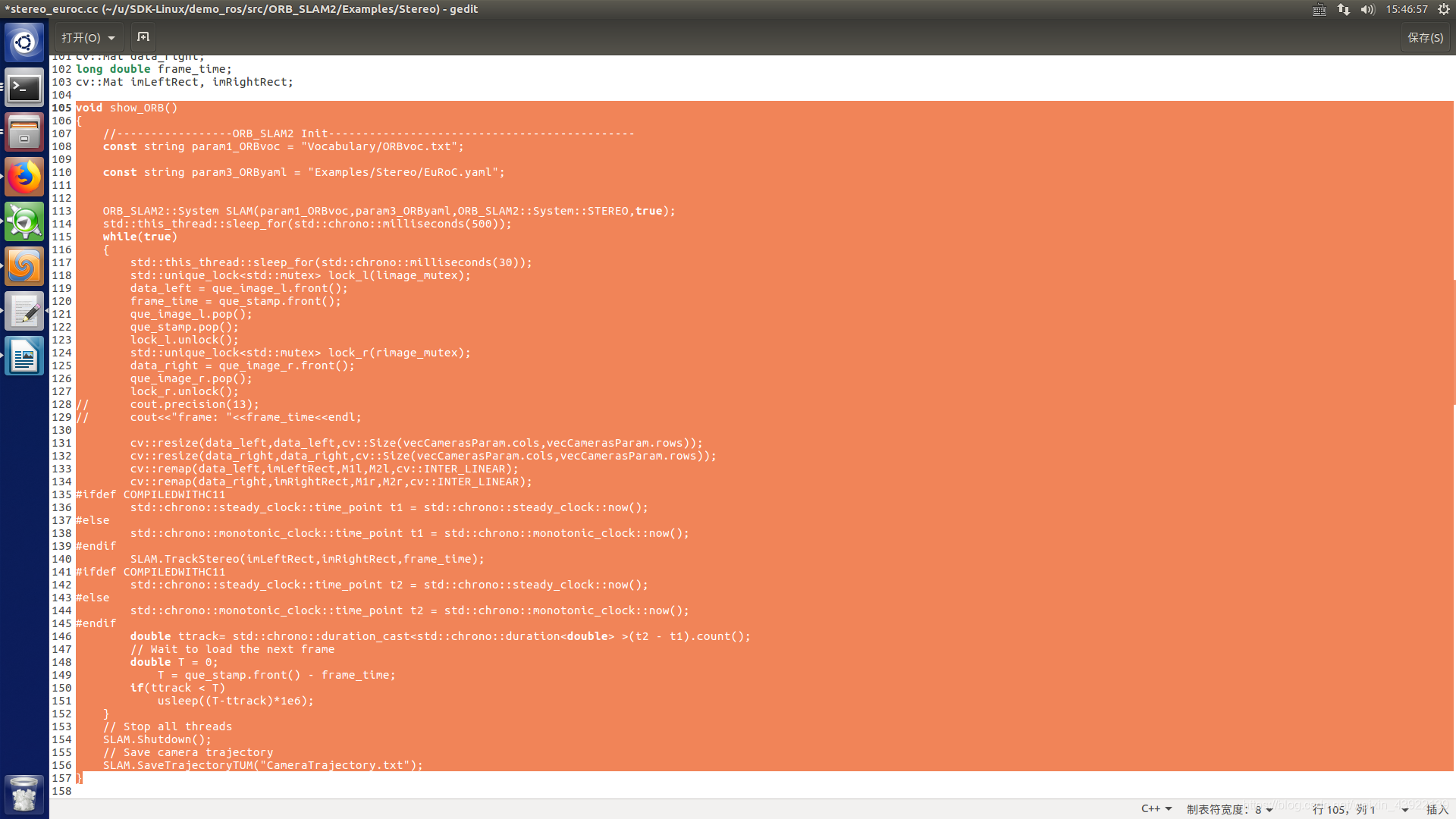Open the system power gear menu

coord(1444,9)
